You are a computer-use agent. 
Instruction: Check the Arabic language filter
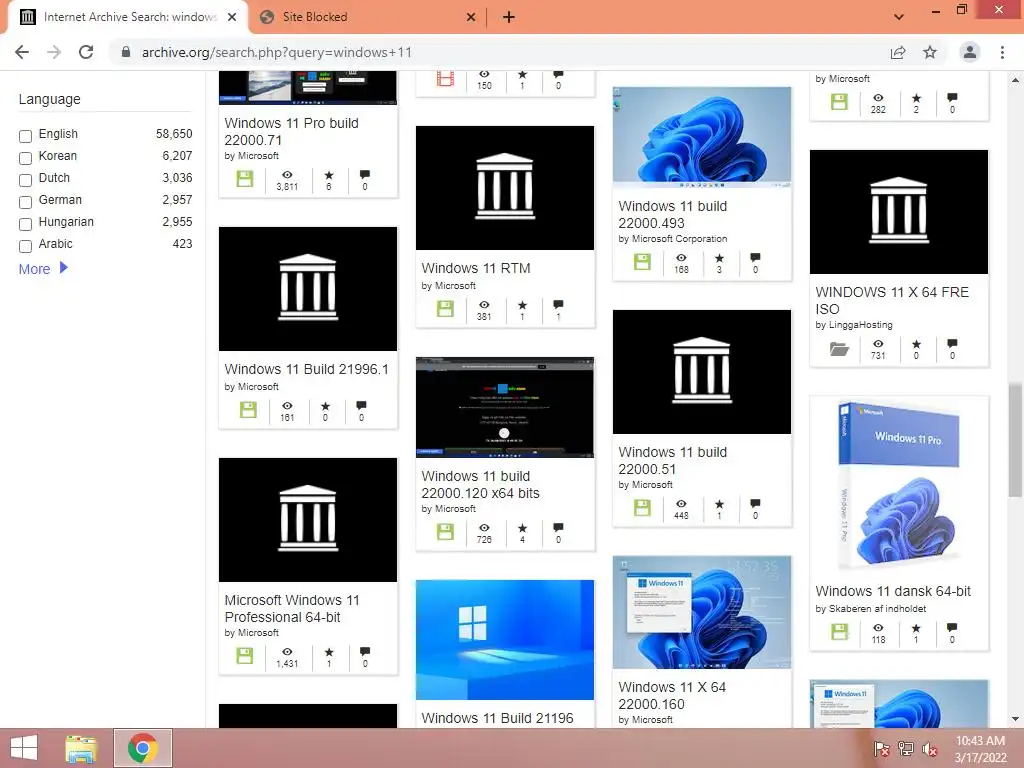(25, 246)
